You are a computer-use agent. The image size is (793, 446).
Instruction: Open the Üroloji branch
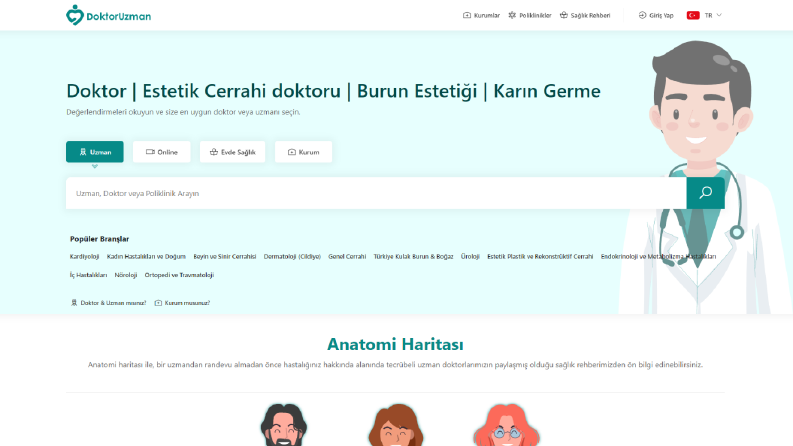click(470, 256)
